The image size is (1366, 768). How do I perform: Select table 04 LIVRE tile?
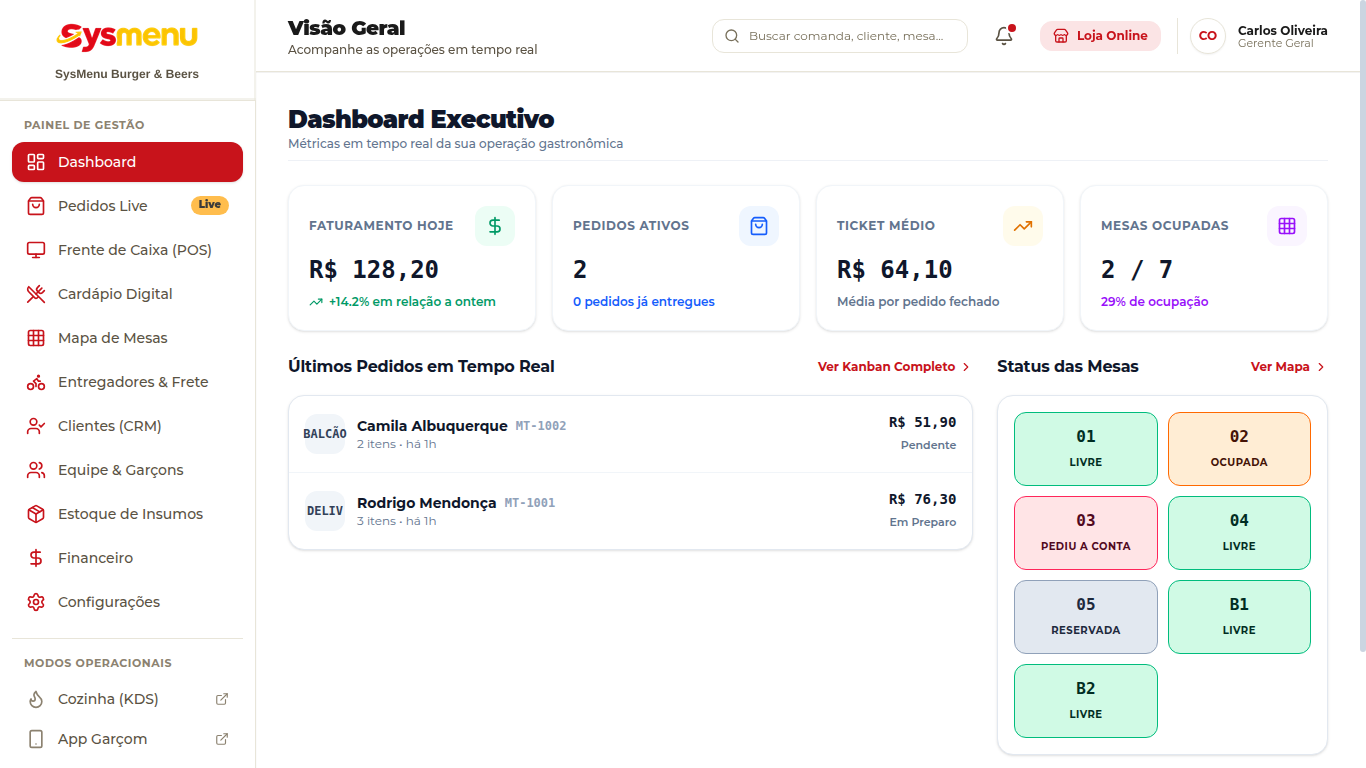click(x=1239, y=533)
